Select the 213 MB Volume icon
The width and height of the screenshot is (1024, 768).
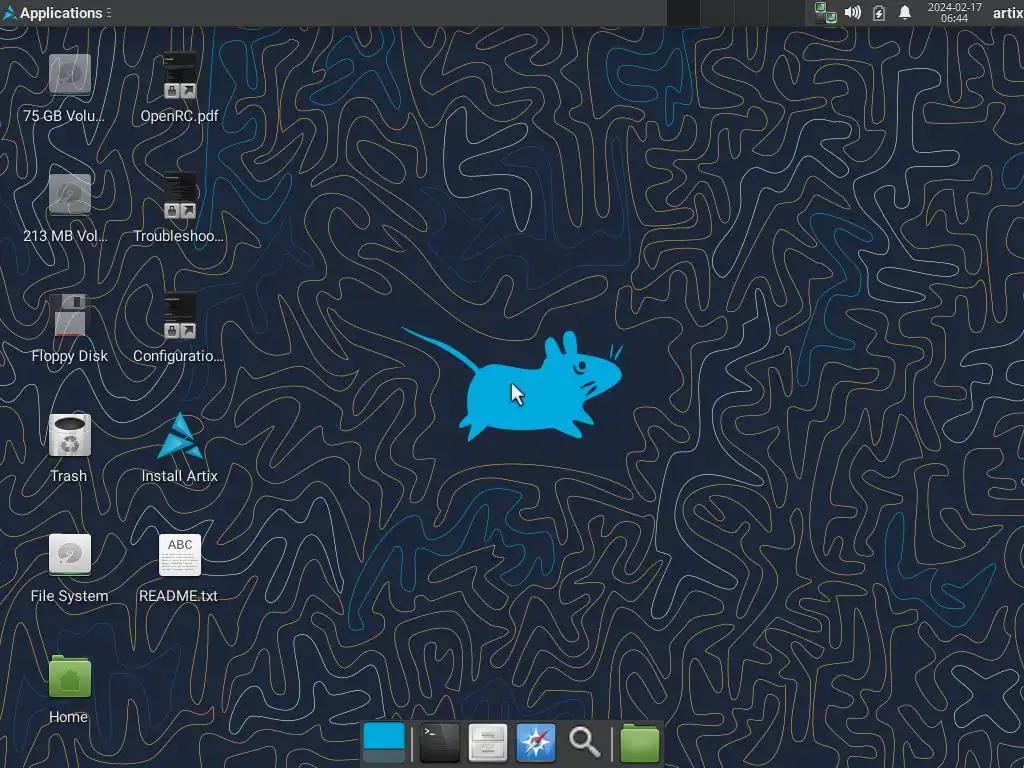click(x=69, y=194)
